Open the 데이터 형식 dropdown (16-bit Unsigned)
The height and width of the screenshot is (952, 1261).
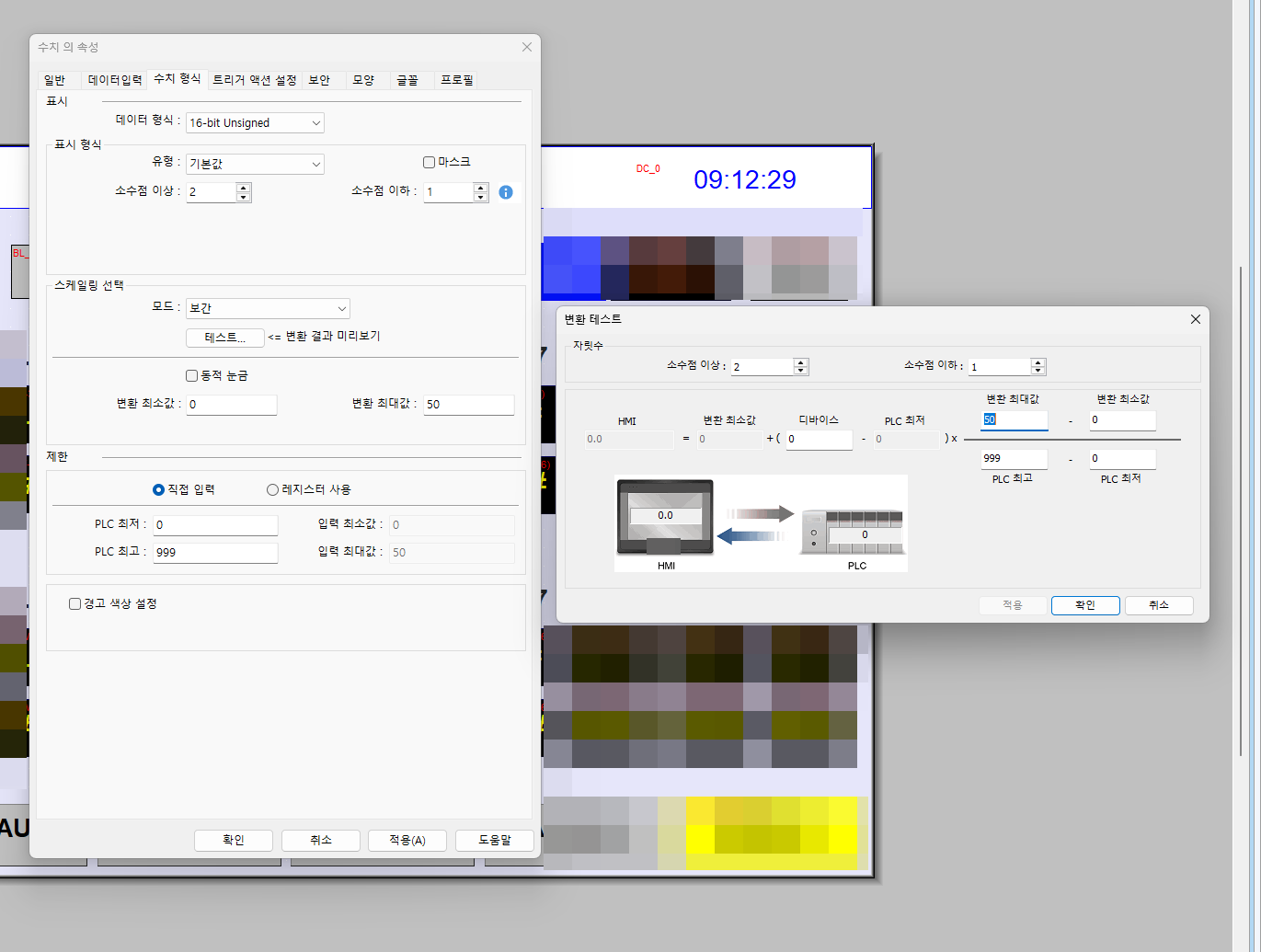pyautogui.click(x=255, y=122)
